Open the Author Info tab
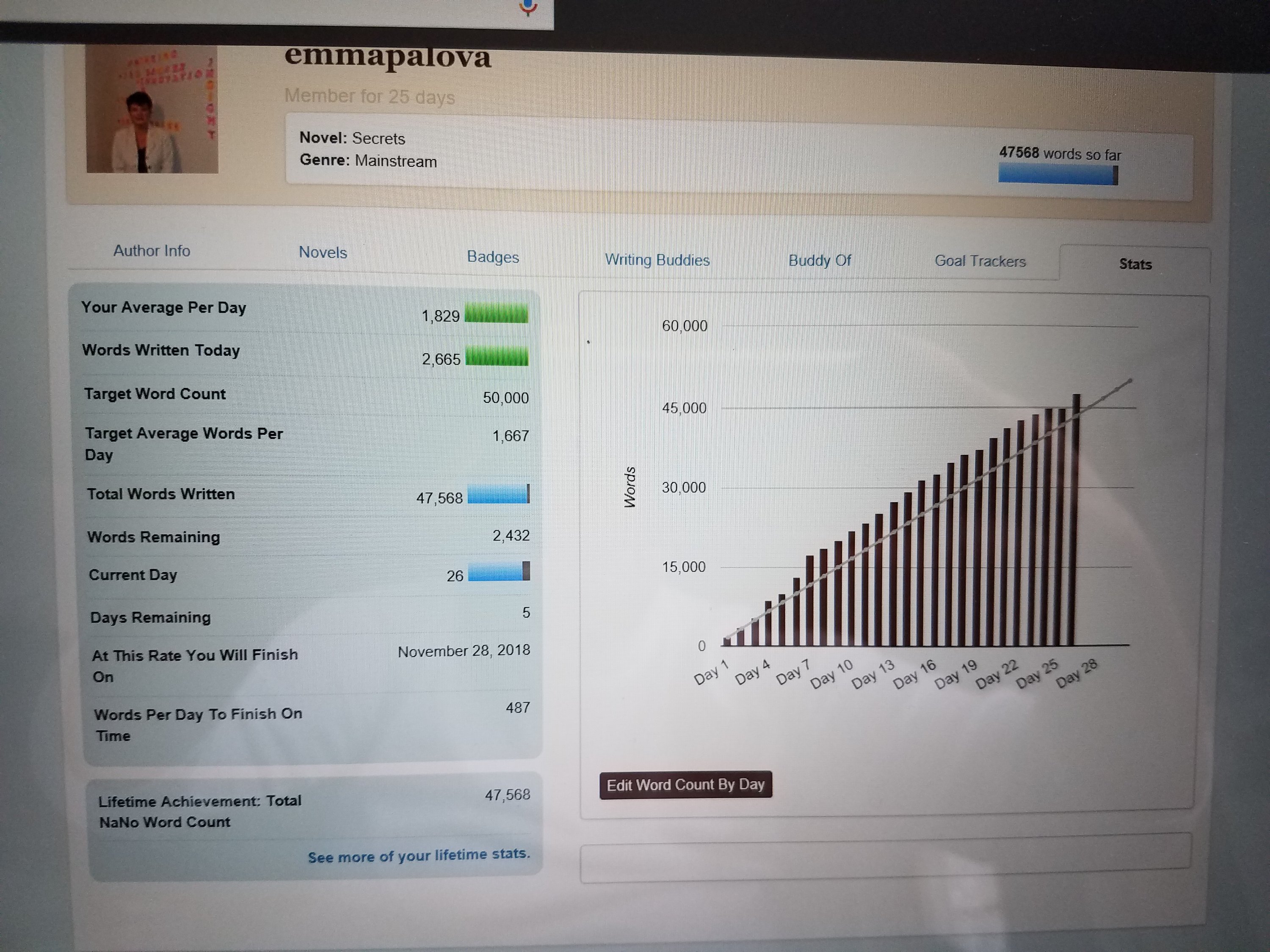Screen dimensions: 1270x952 tap(152, 251)
